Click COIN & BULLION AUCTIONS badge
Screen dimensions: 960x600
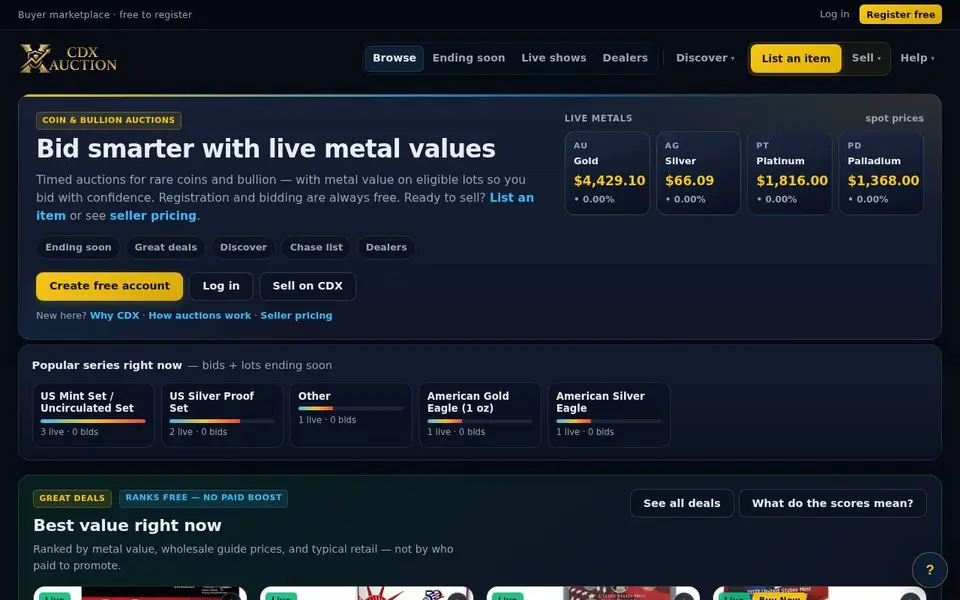click(108, 120)
